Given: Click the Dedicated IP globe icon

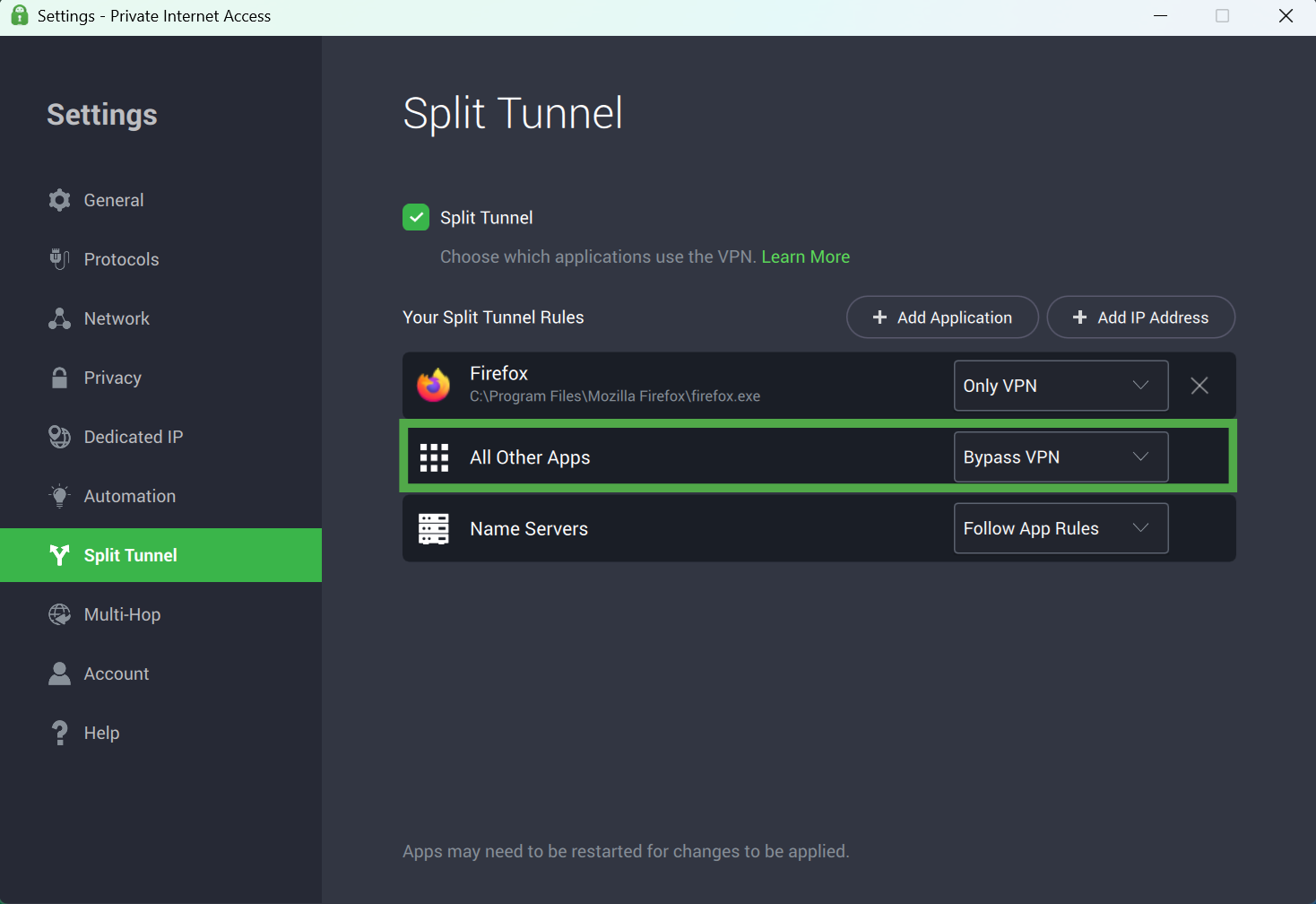Looking at the screenshot, I should coord(59,437).
